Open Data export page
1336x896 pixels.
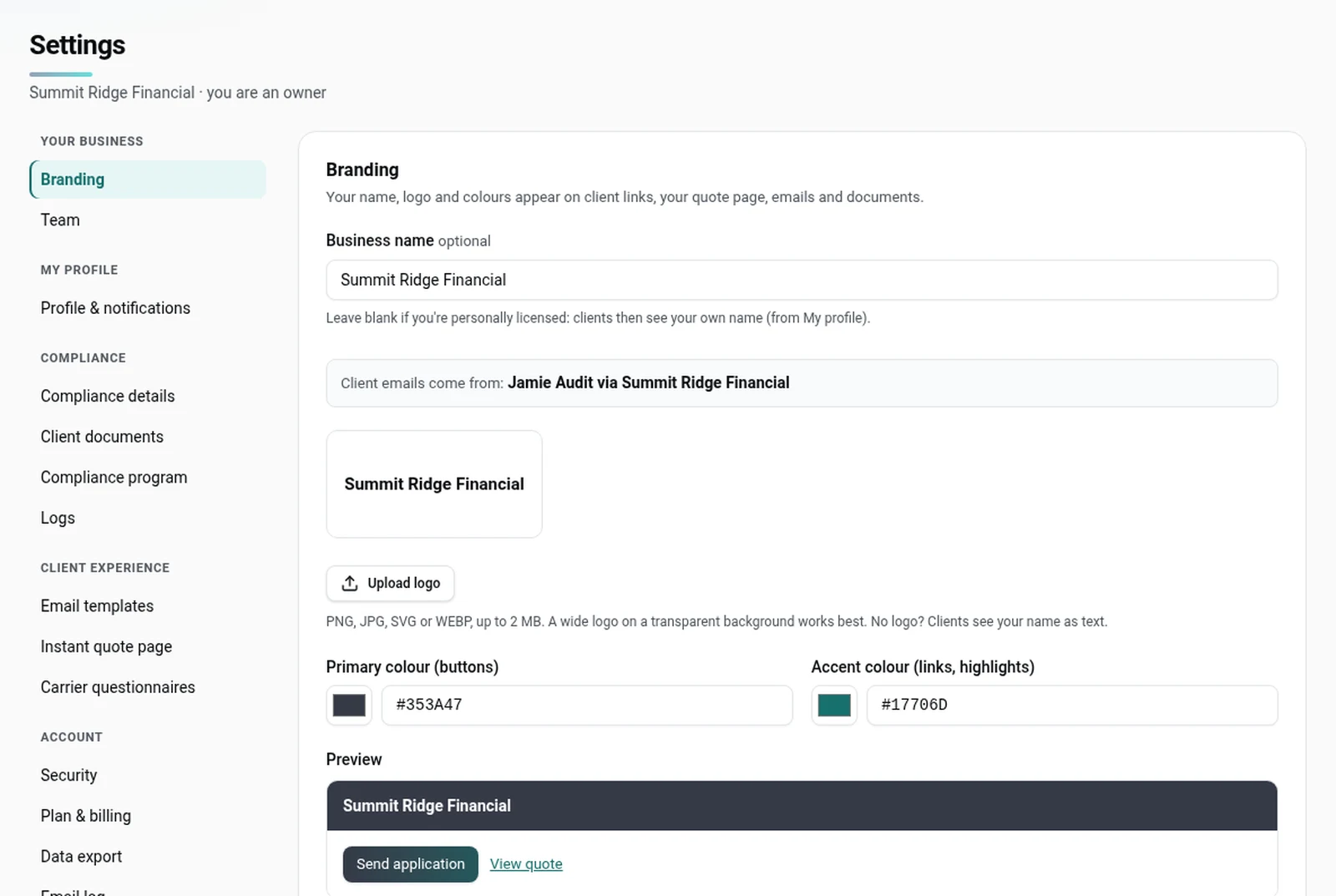coord(148,857)
